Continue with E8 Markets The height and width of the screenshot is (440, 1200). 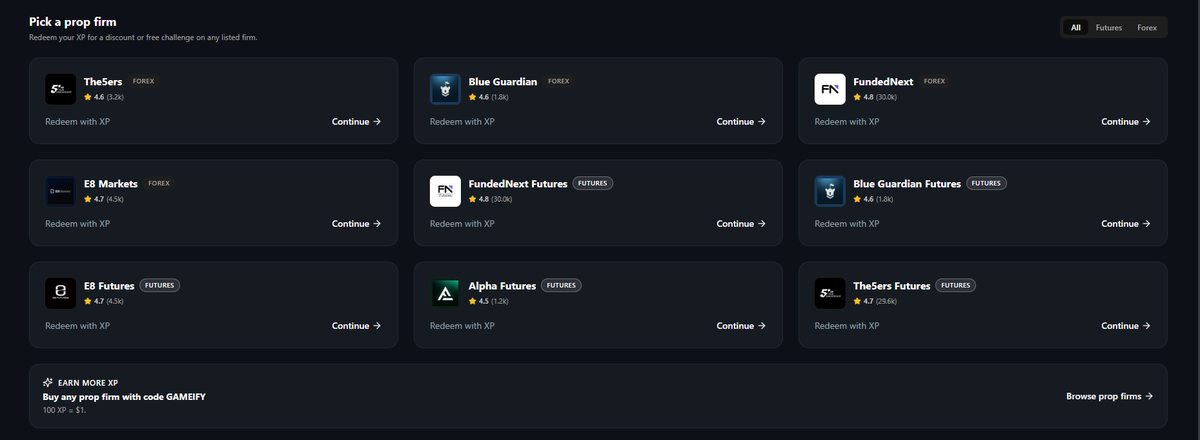[x=357, y=224]
